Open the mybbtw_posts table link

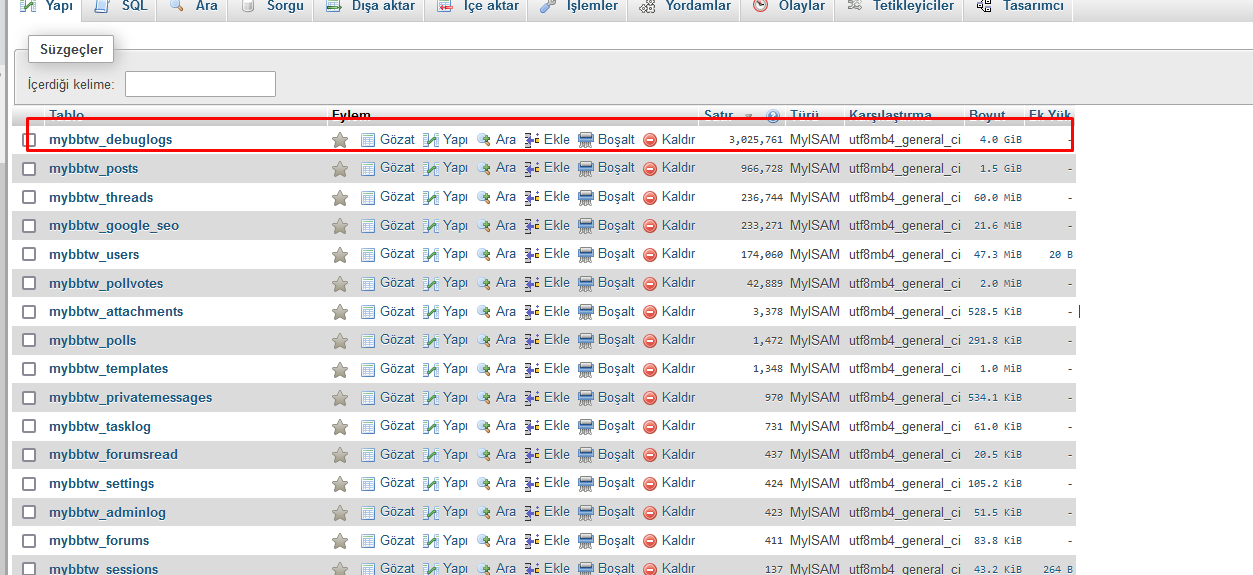pyautogui.click(x=94, y=168)
